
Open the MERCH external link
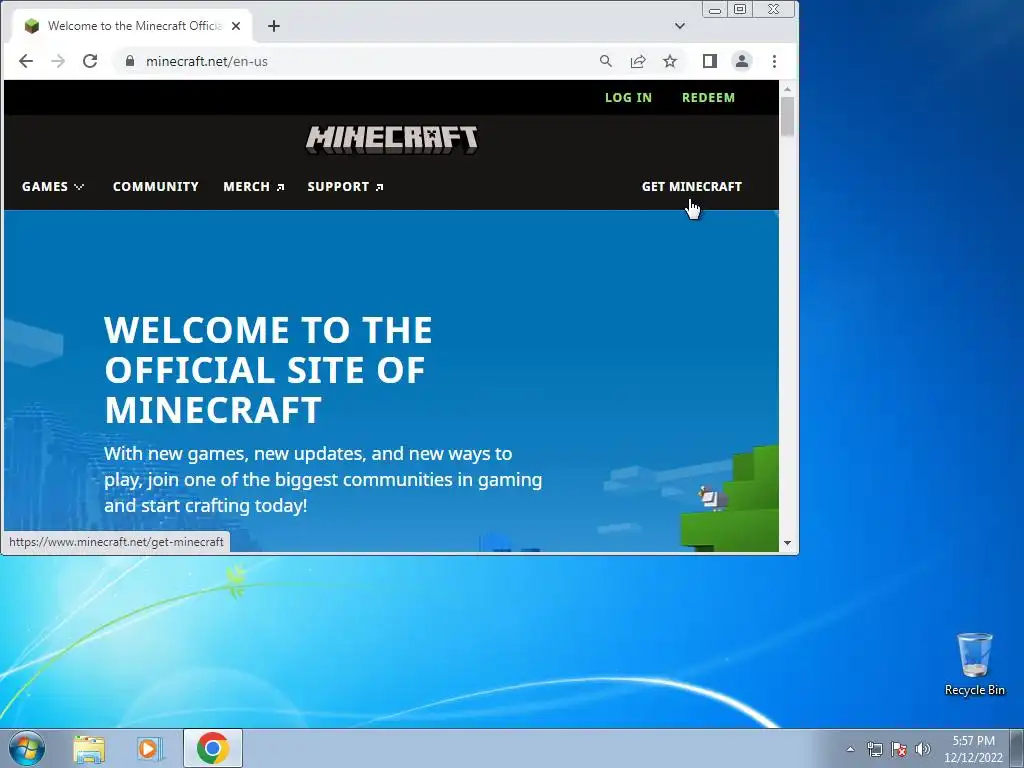point(253,187)
